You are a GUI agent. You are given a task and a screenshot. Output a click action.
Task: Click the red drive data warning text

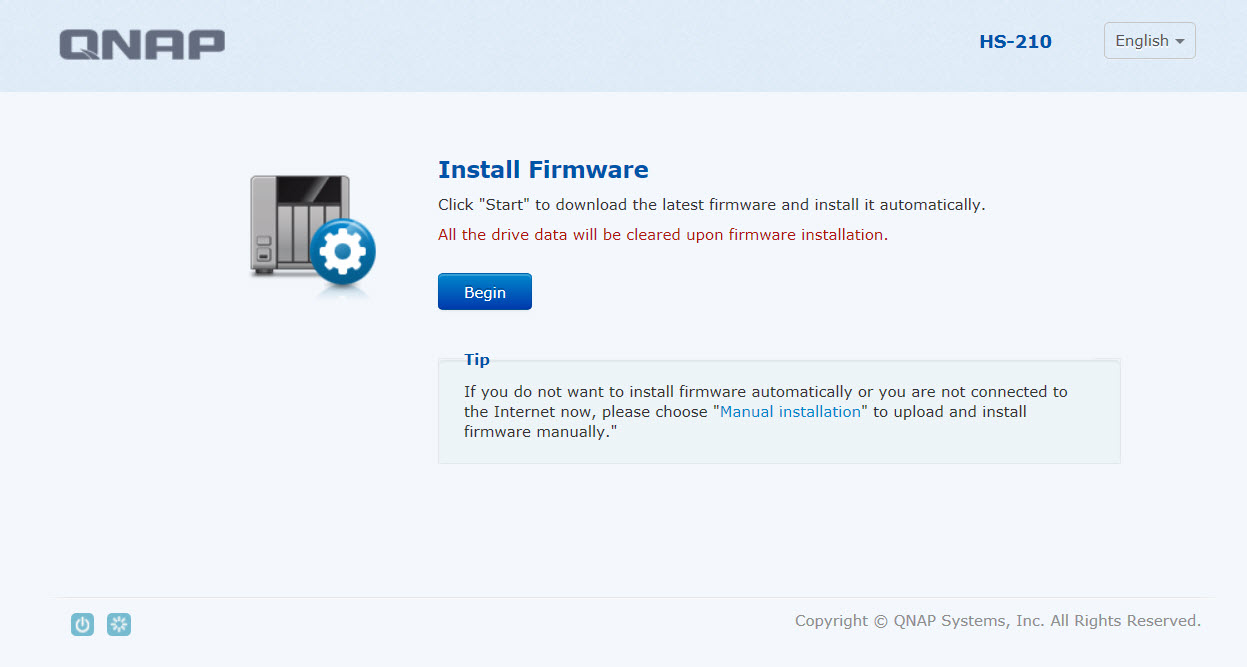[663, 235]
